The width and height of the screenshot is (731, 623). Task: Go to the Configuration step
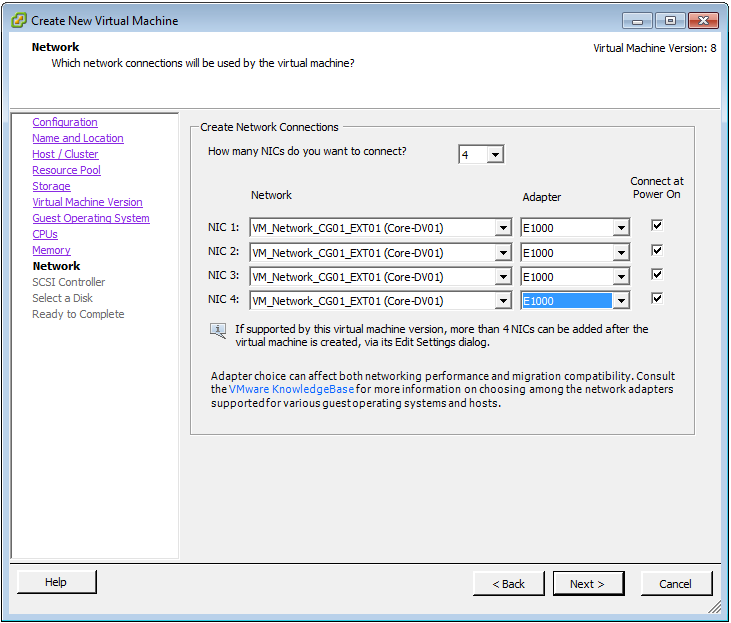pyautogui.click(x=65, y=122)
